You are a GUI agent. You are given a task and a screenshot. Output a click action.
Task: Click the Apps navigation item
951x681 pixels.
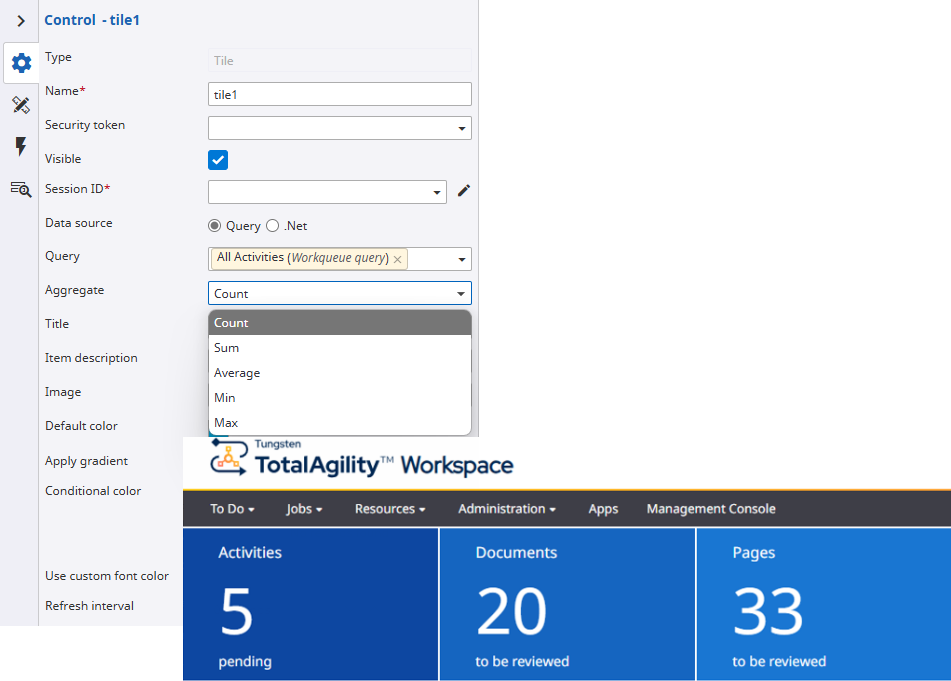tap(602, 509)
